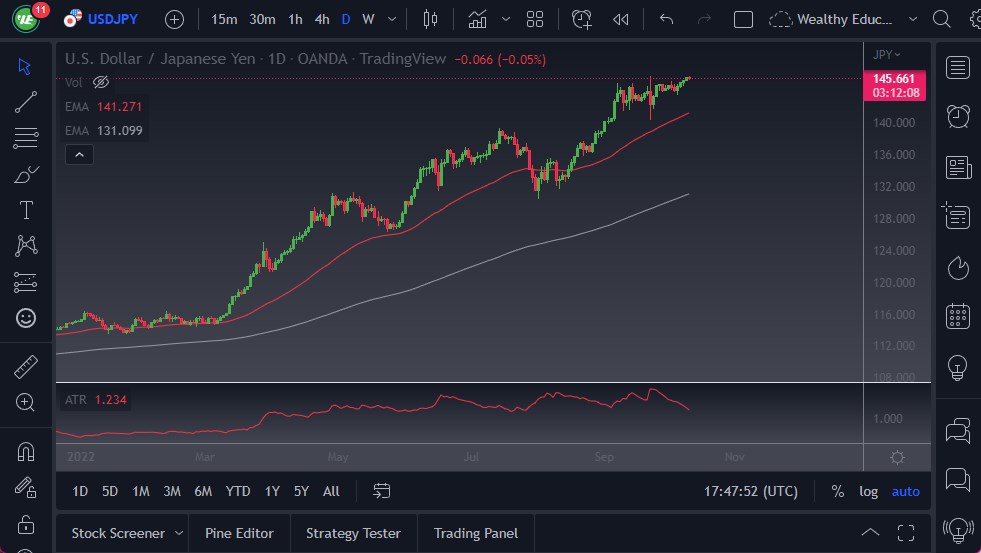Open the JPY currency dropdown

886,54
